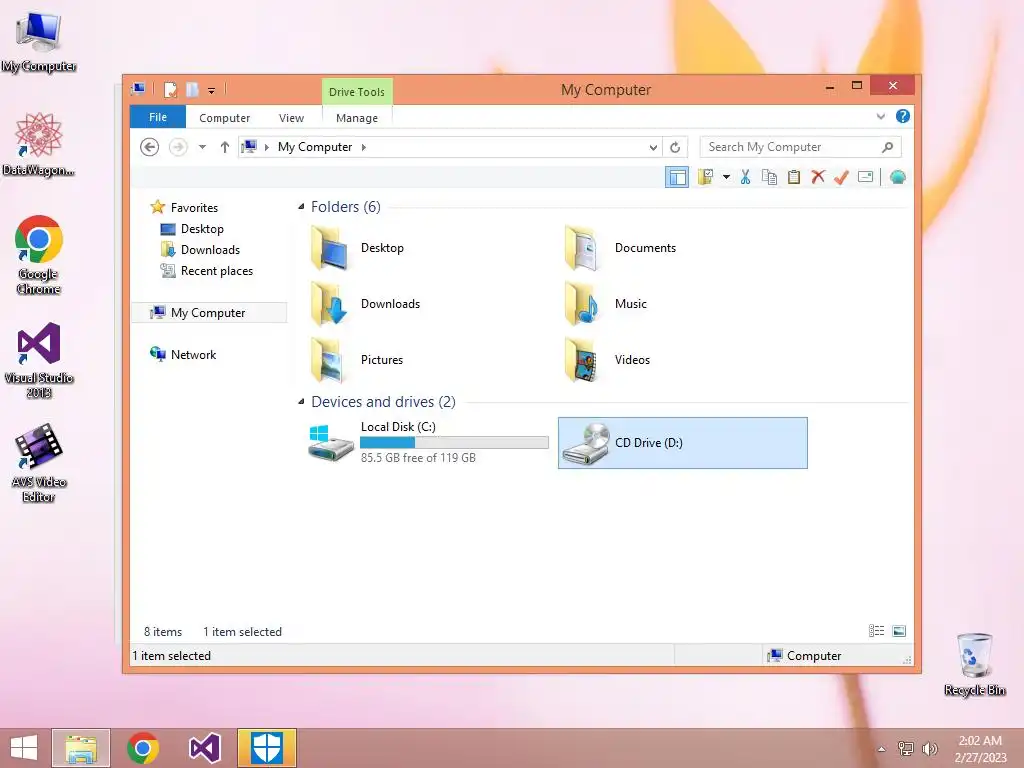Viewport: 1024px width, 768px height.
Task: Select the CD Drive (D:) item
Action: click(x=682, y=443)
